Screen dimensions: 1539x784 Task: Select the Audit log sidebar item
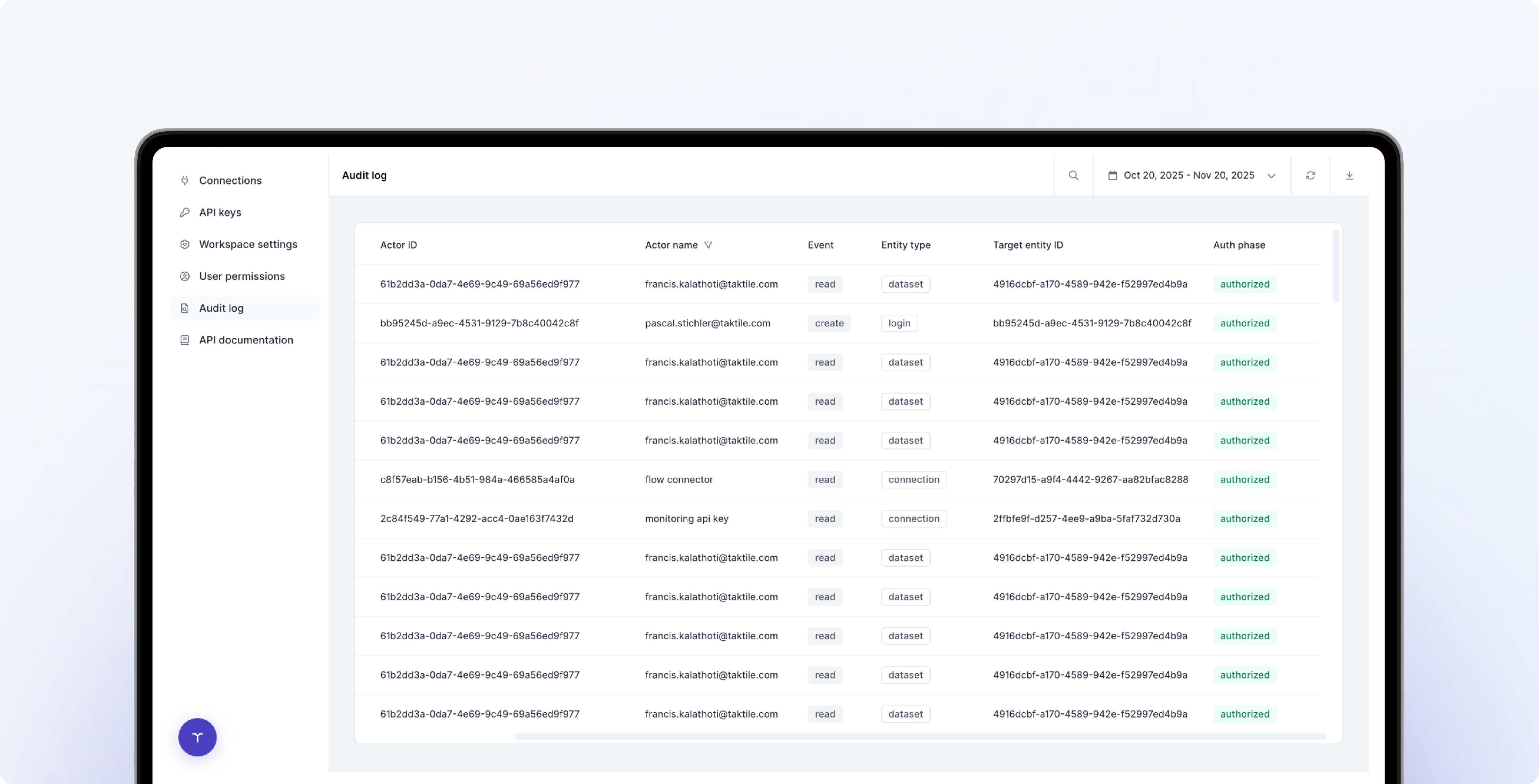coord(221,308)
